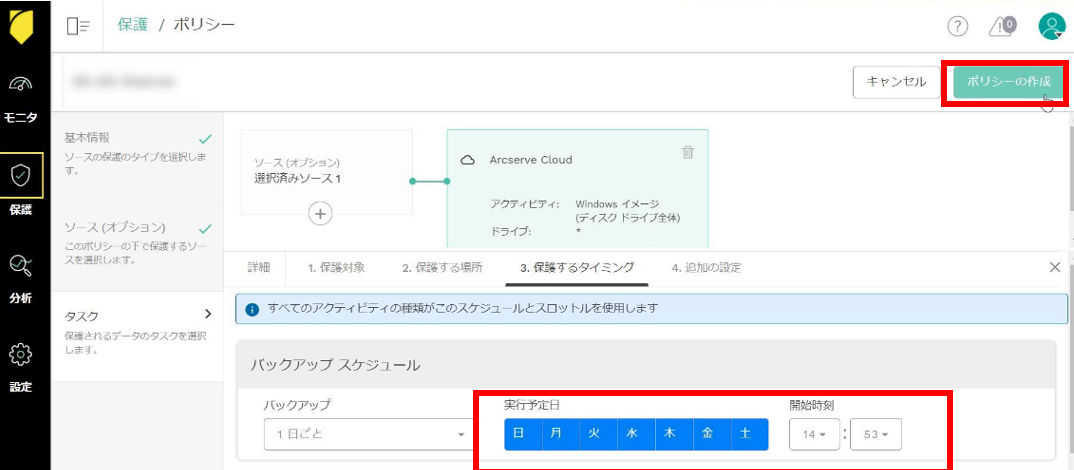Click the Arcserve shield logo

[22, 26]
